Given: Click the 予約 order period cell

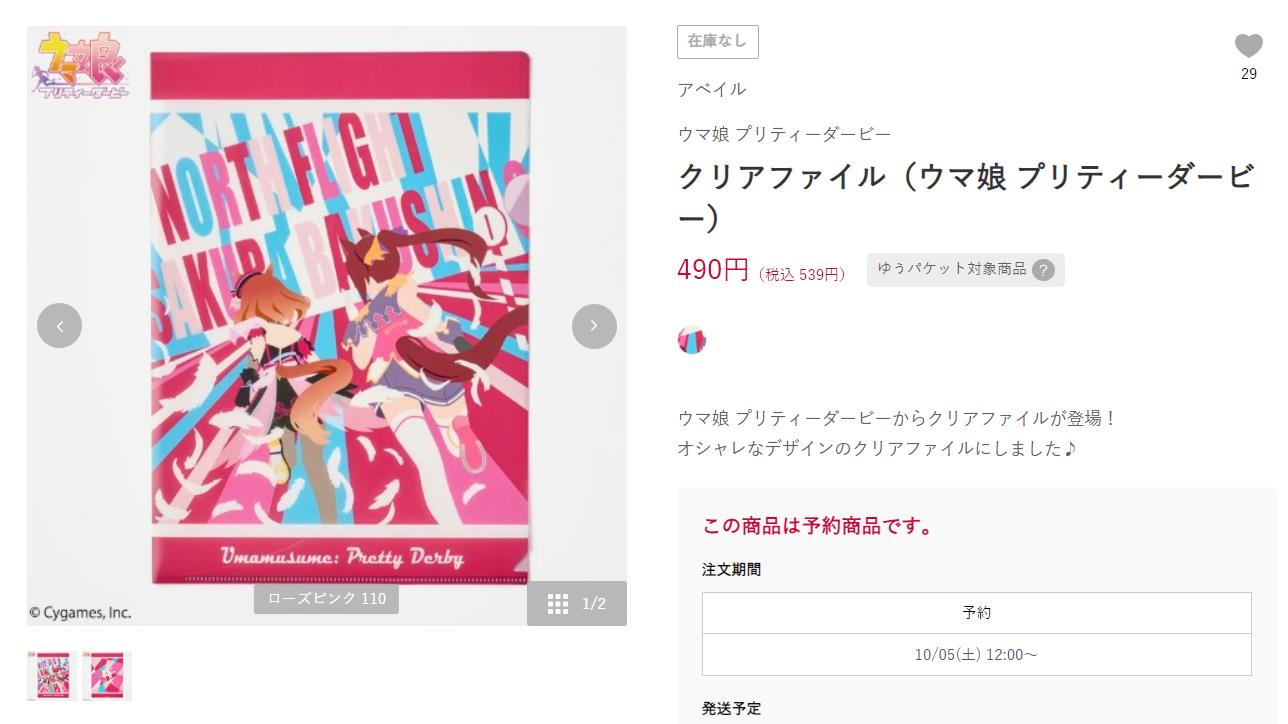Looking at the screenshot, I should [977, 613].
